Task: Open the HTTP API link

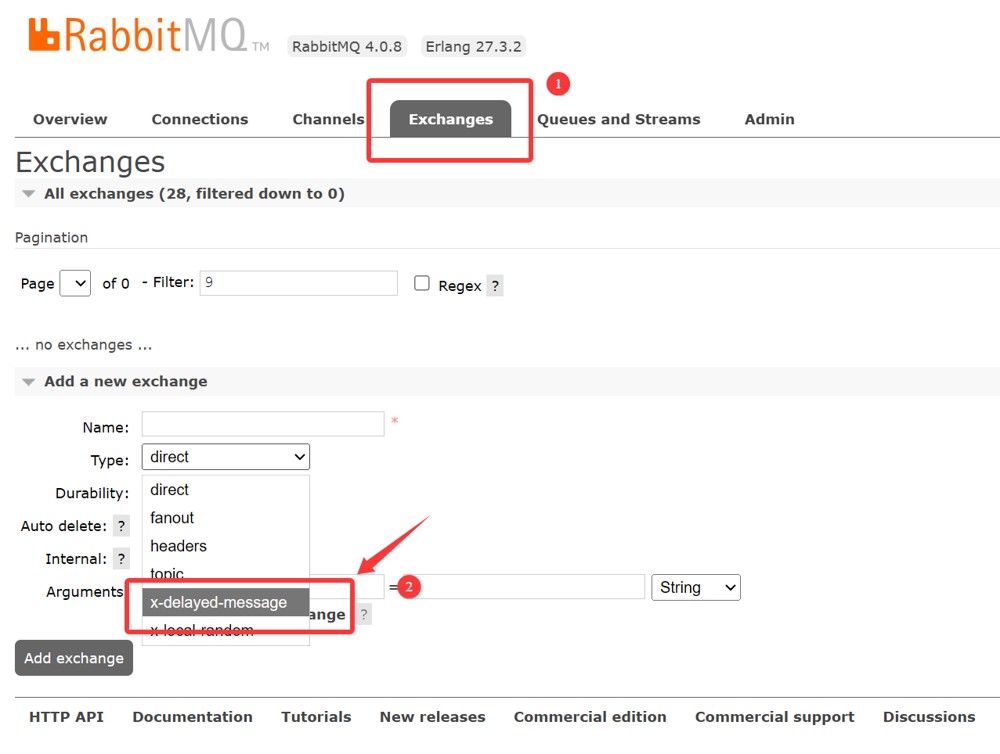Action: [66, 717]
